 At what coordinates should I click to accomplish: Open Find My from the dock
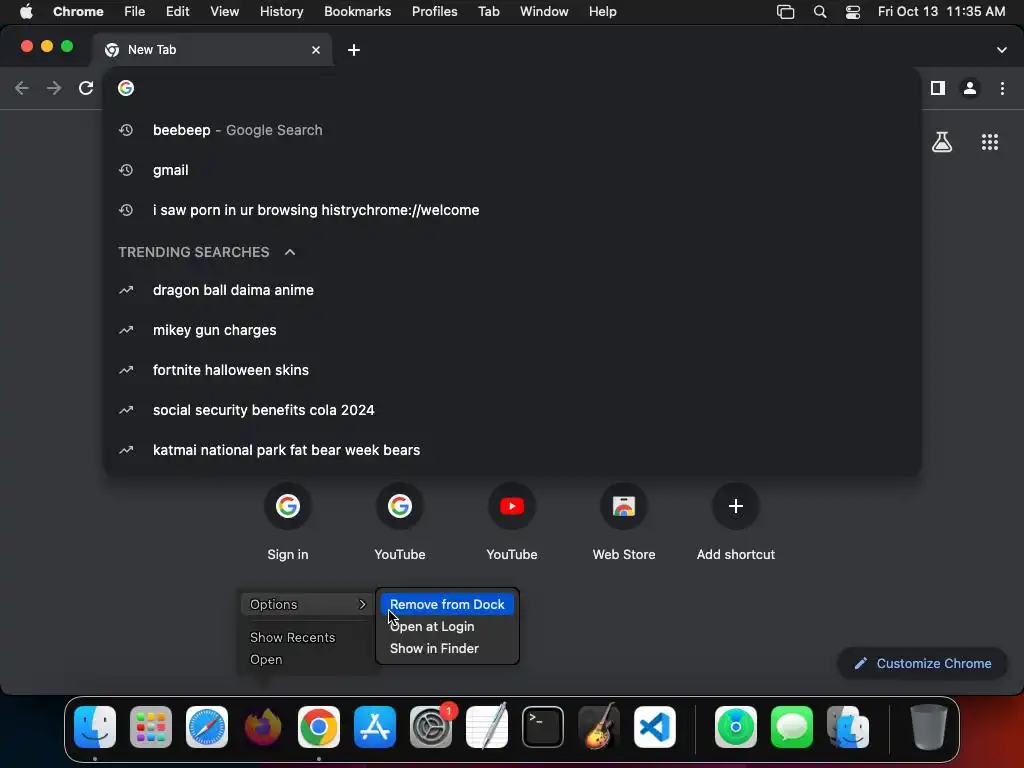(x=736, y=727)
